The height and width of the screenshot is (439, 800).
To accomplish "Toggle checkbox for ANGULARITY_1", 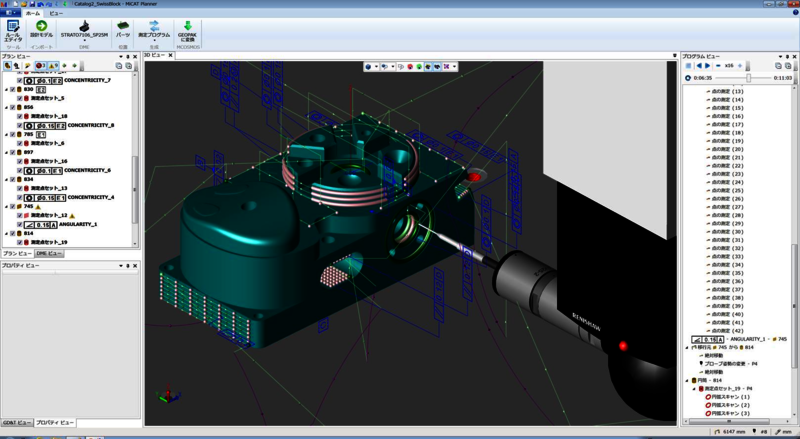I will coord(20,224).
